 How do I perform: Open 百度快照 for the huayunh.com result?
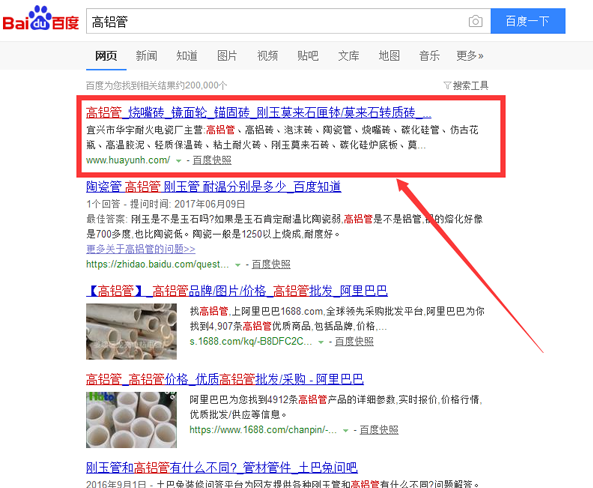pyautogui.click(x=212, y=160)
